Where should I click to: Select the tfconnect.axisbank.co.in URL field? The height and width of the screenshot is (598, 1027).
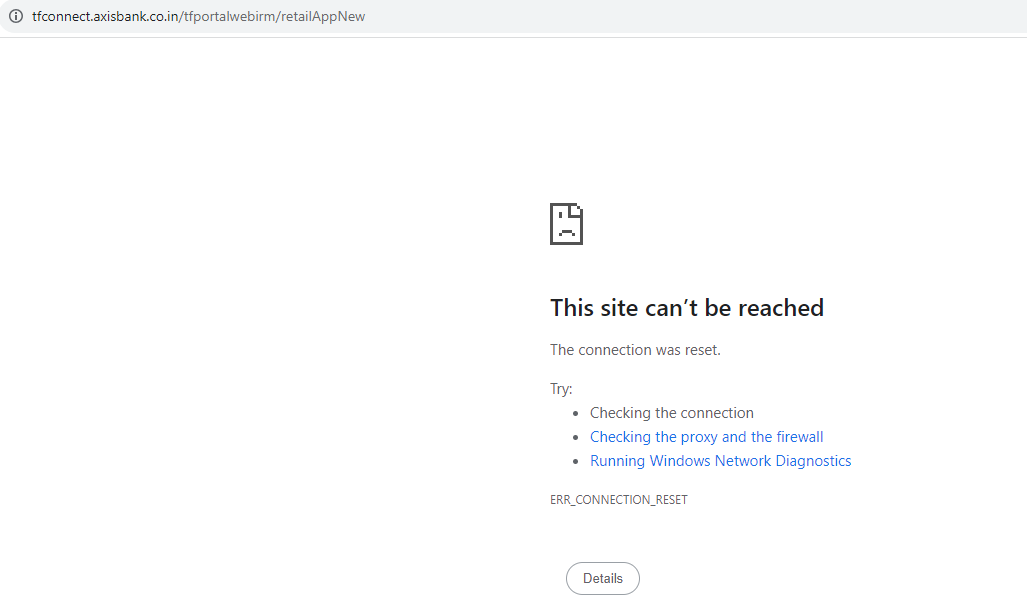point(198,16)
